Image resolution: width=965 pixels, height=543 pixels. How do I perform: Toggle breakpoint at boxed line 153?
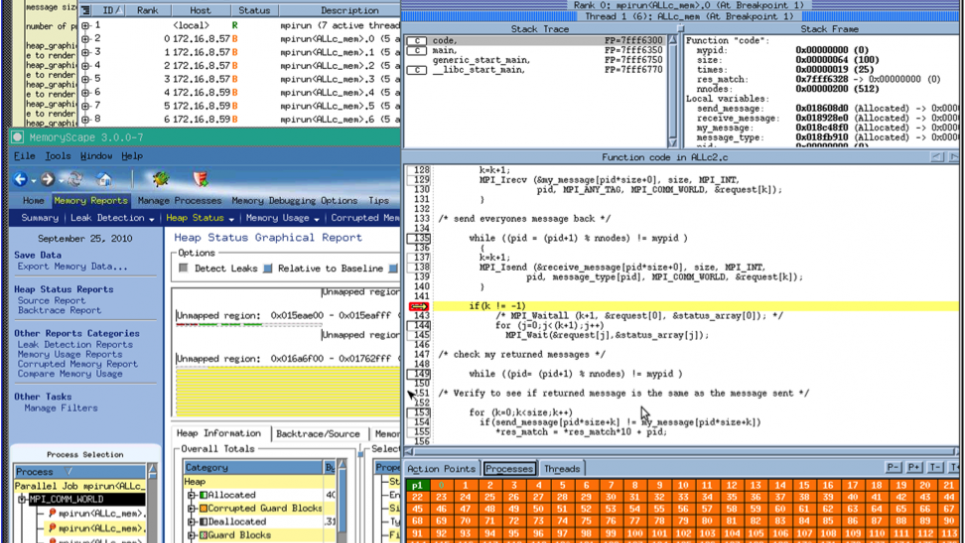pyautogui.click(x=420, y=412)
